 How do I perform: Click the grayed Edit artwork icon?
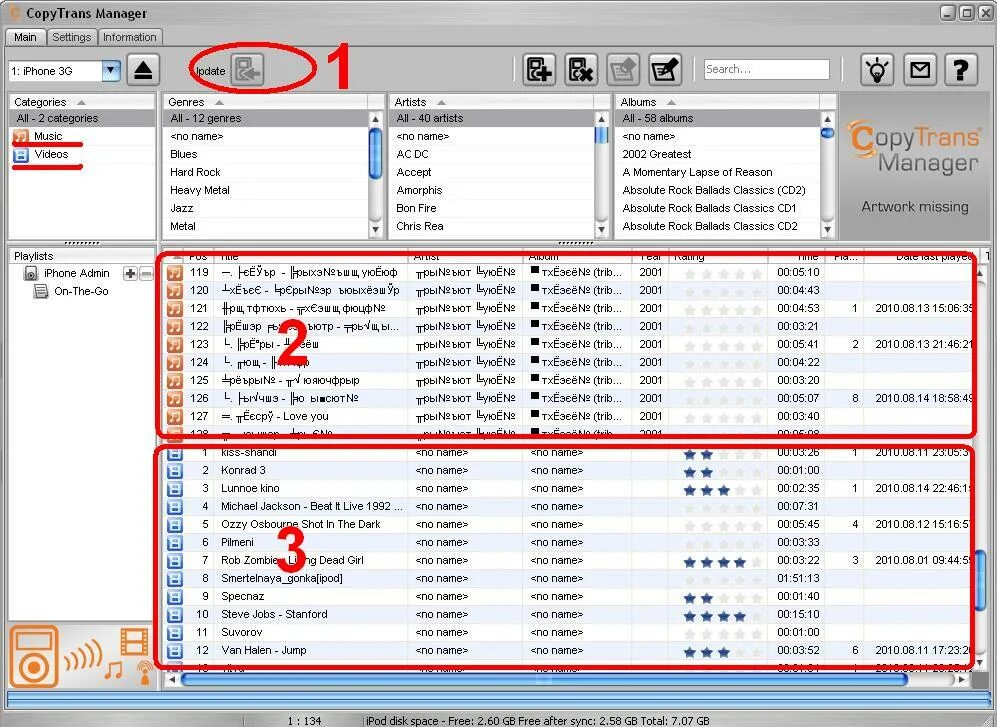[x=623, y=70]
